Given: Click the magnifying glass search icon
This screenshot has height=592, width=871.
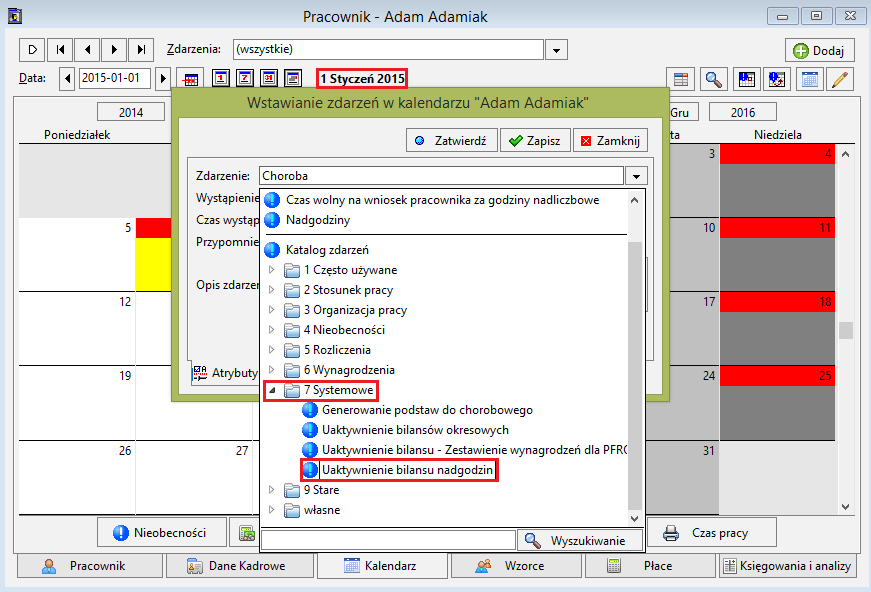Looking at the screenshot, I should [713, 79].
